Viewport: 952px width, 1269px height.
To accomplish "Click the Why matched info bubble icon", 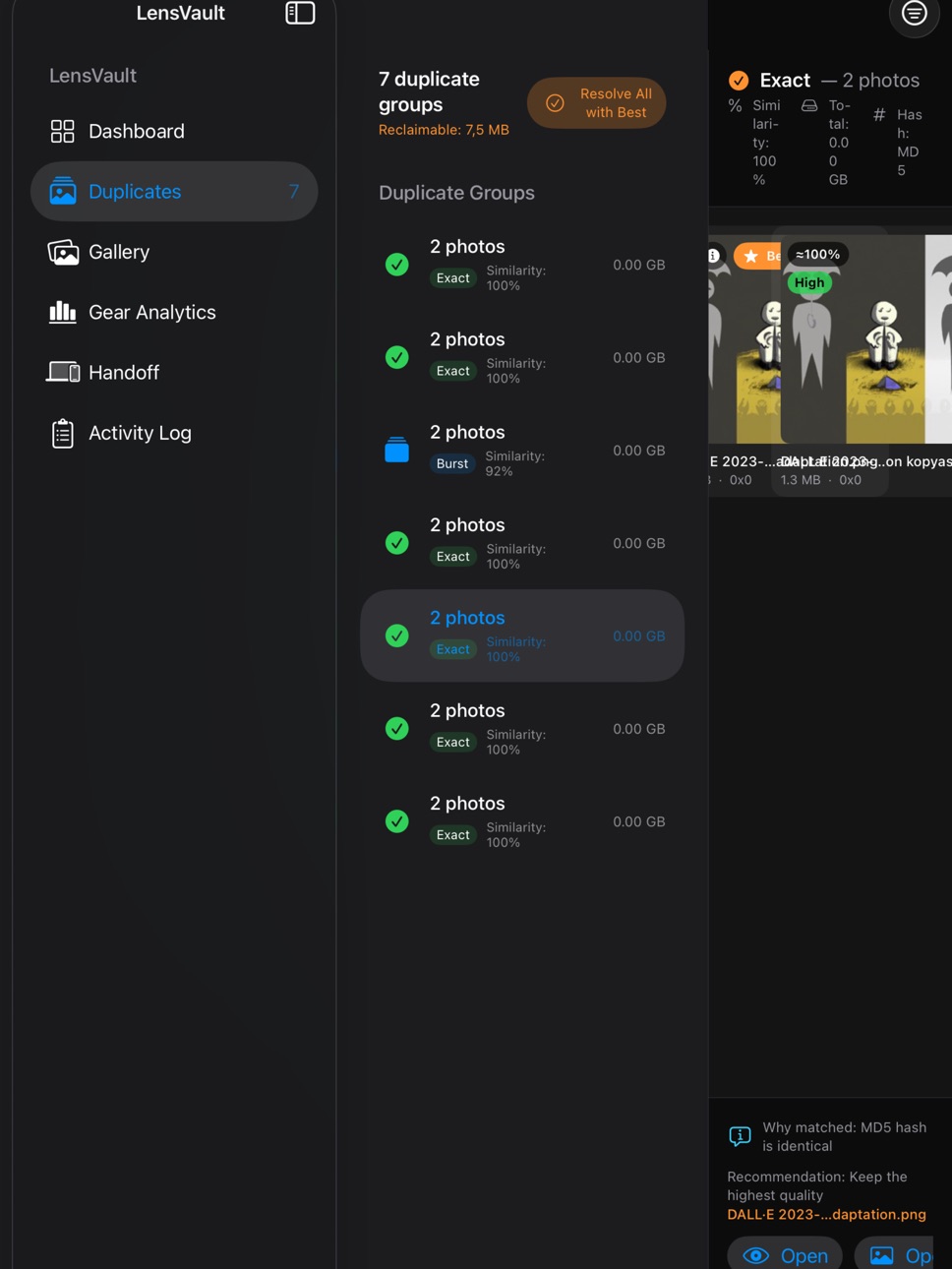I will (x=740, y=1136).
